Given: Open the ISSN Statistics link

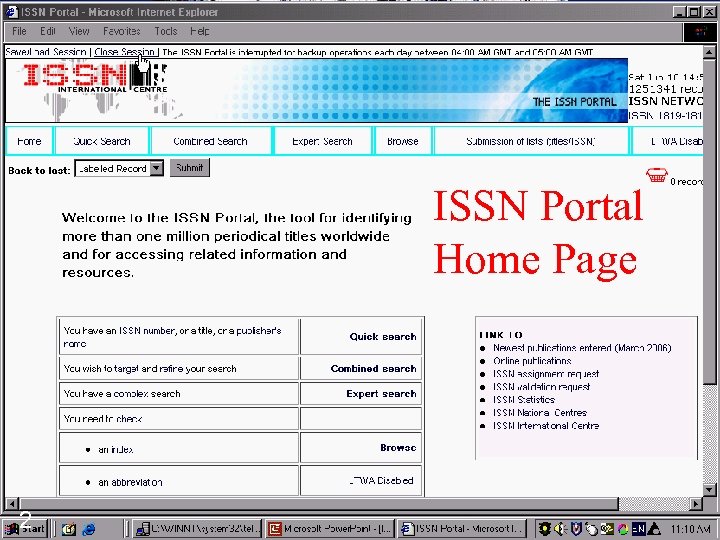Looking at the screenshot, I should 523,399.
